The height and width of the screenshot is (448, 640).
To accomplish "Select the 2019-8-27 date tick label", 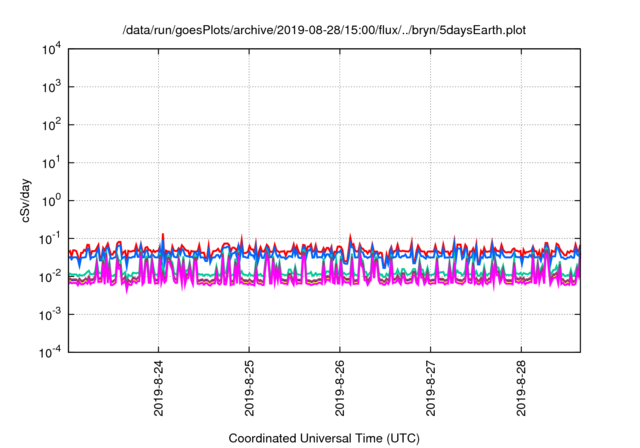I will pos(430,388).
